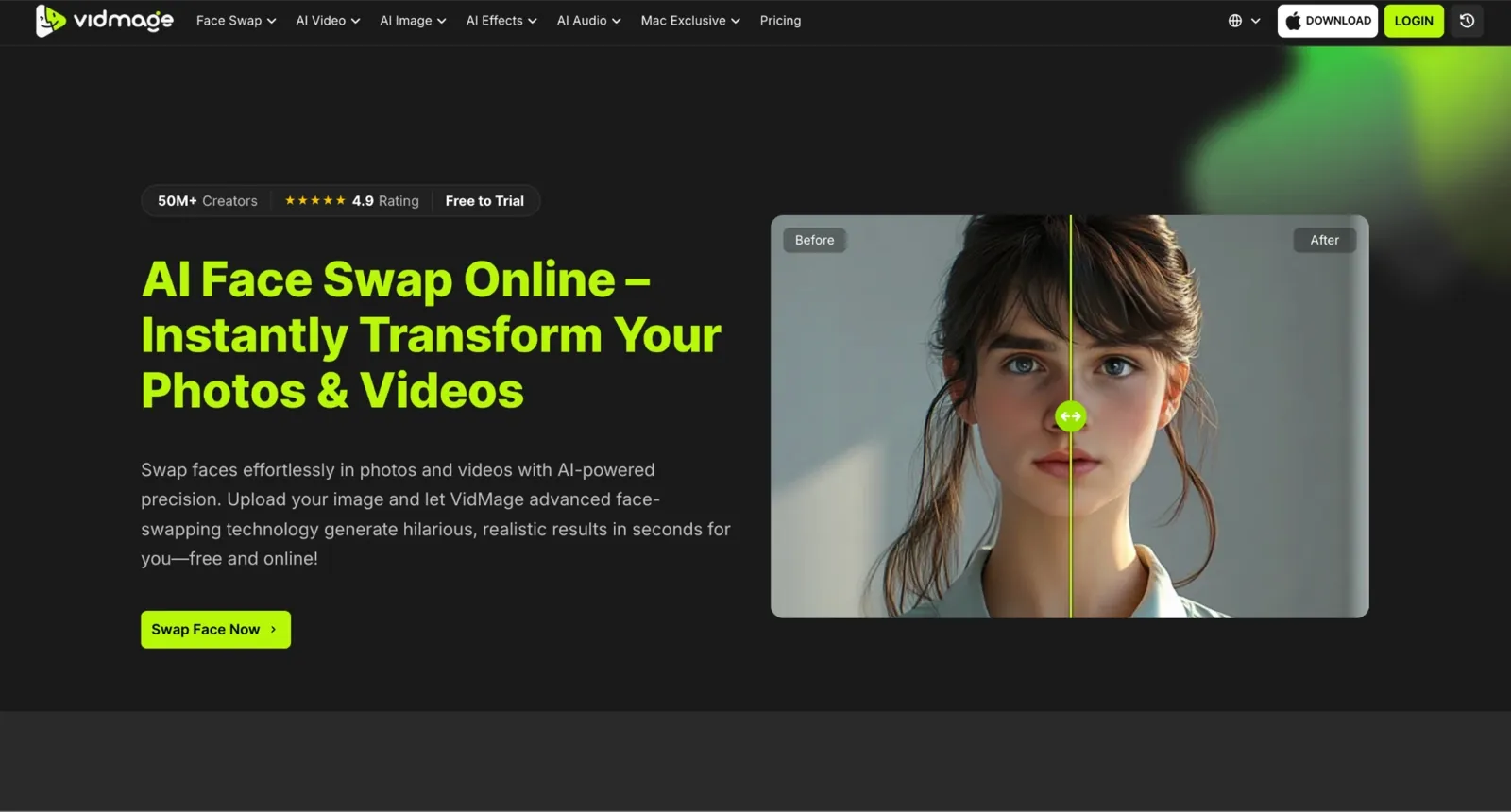
Task: Open the history clock icon
Action: point(1467,21)
